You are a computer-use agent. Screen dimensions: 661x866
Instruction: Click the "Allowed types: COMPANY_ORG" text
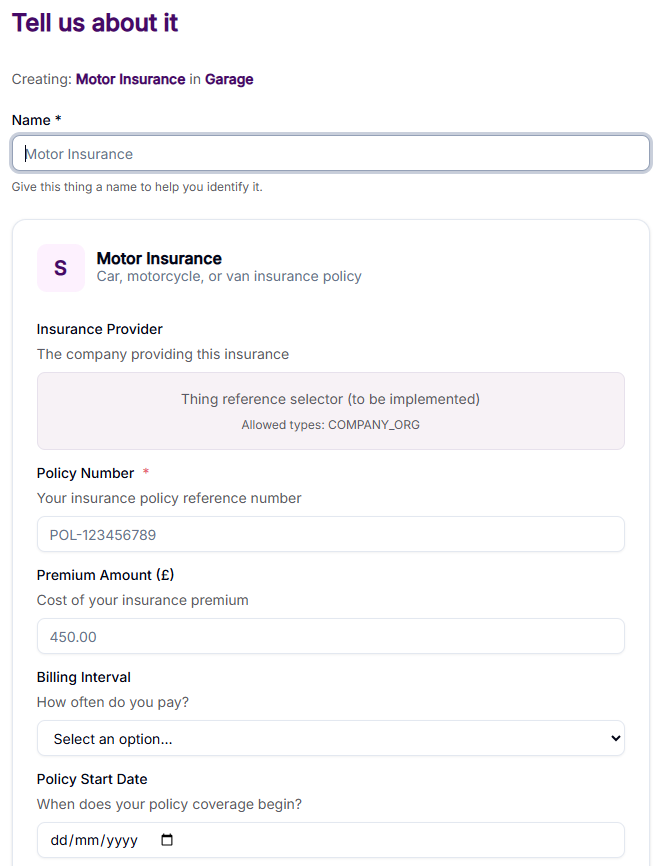(x=330, y=424)
